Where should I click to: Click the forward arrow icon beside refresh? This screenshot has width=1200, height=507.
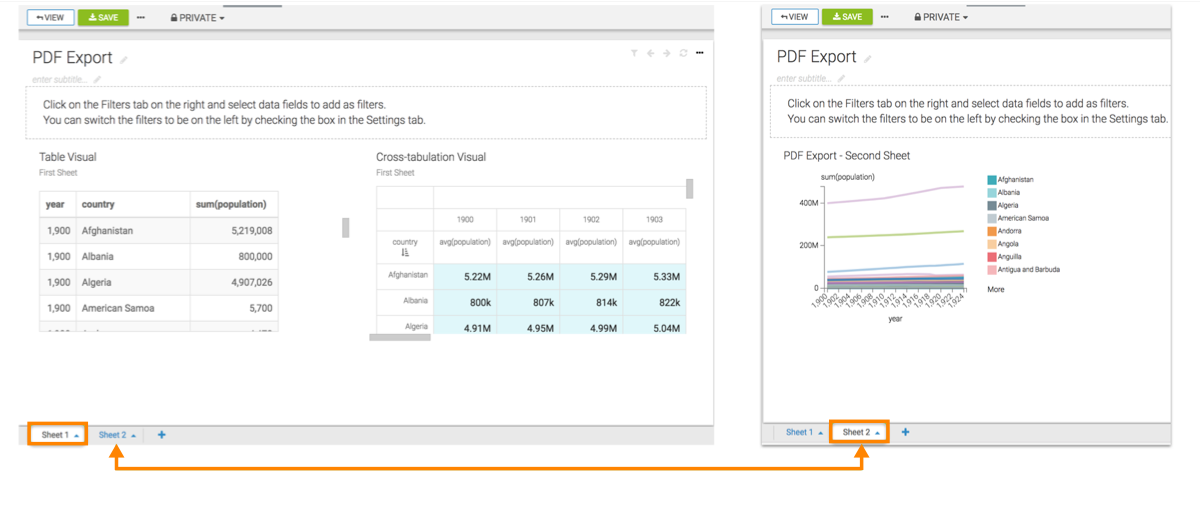click(666, 54)
